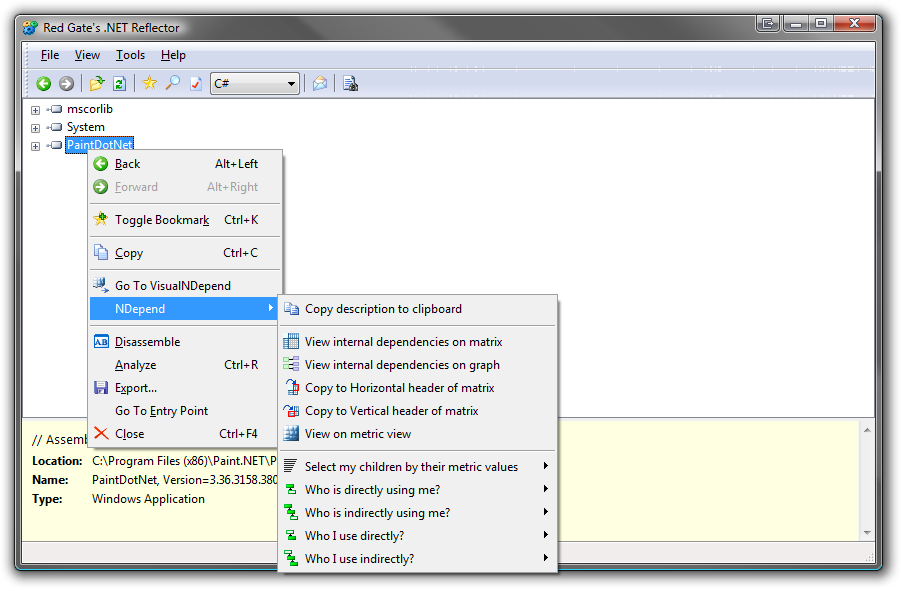Click Copy to Horizontal header of matrix
Screen dimensions: 901x591
tap(418, 388)
